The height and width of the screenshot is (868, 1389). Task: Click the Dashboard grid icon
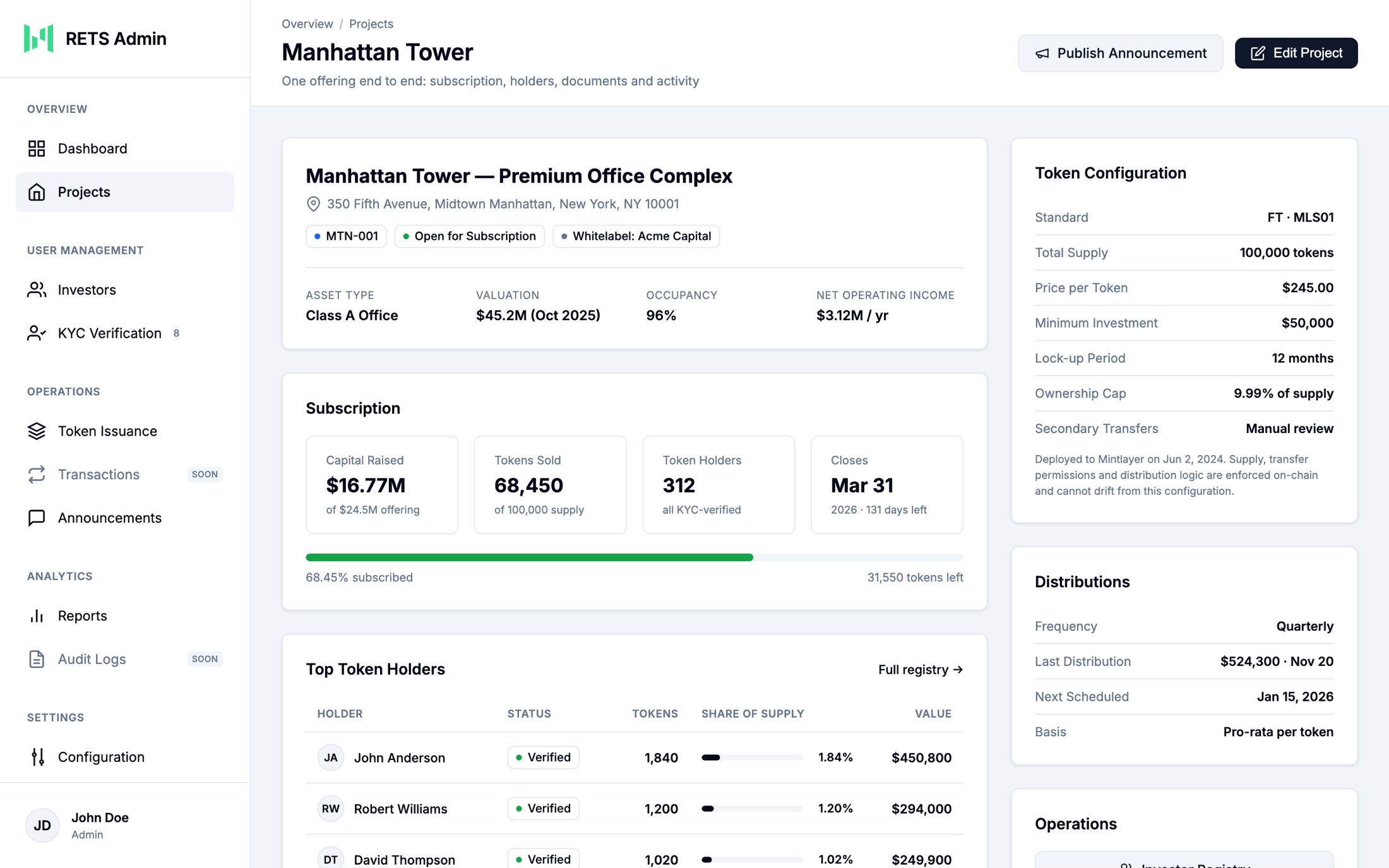37,148
